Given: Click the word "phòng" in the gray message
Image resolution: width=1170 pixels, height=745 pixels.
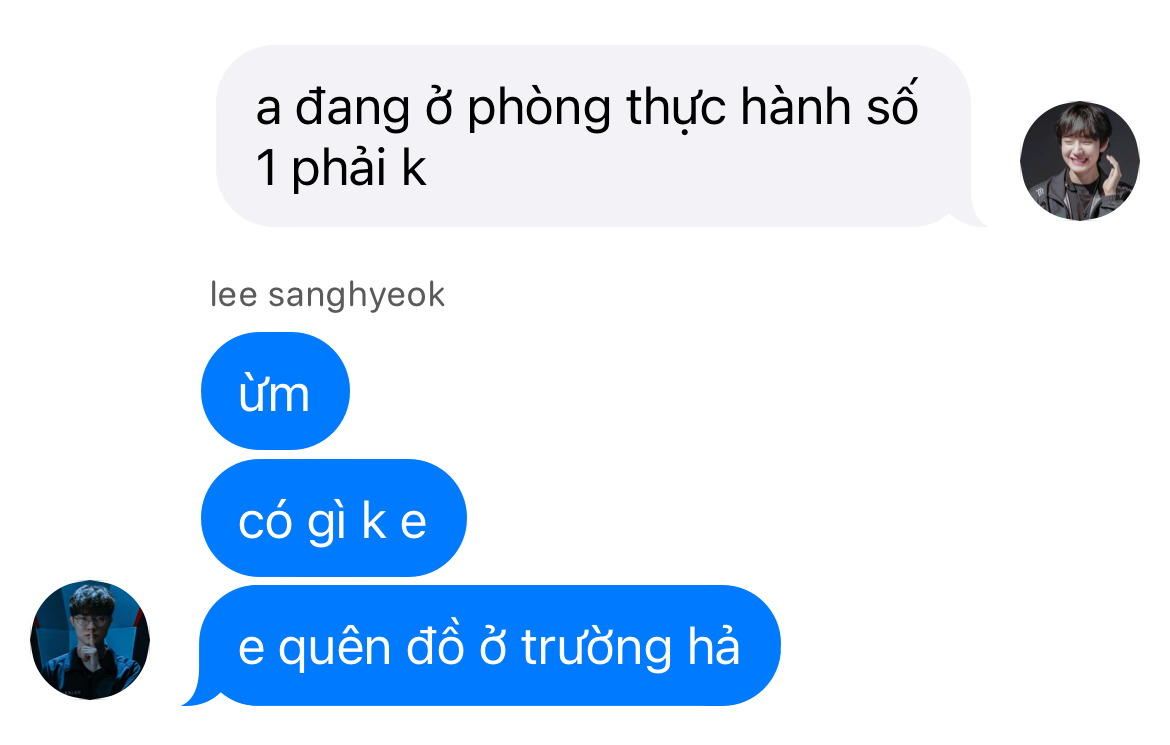Looking at the screenshot, I should click(539, 110).
